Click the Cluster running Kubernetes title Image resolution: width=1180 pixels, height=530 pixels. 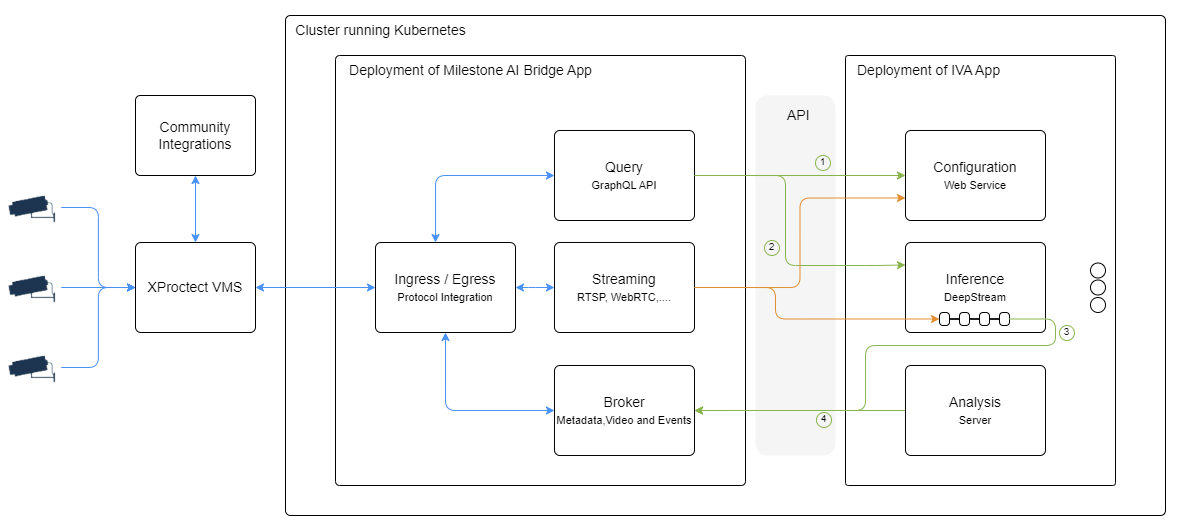tap(380, 30)
